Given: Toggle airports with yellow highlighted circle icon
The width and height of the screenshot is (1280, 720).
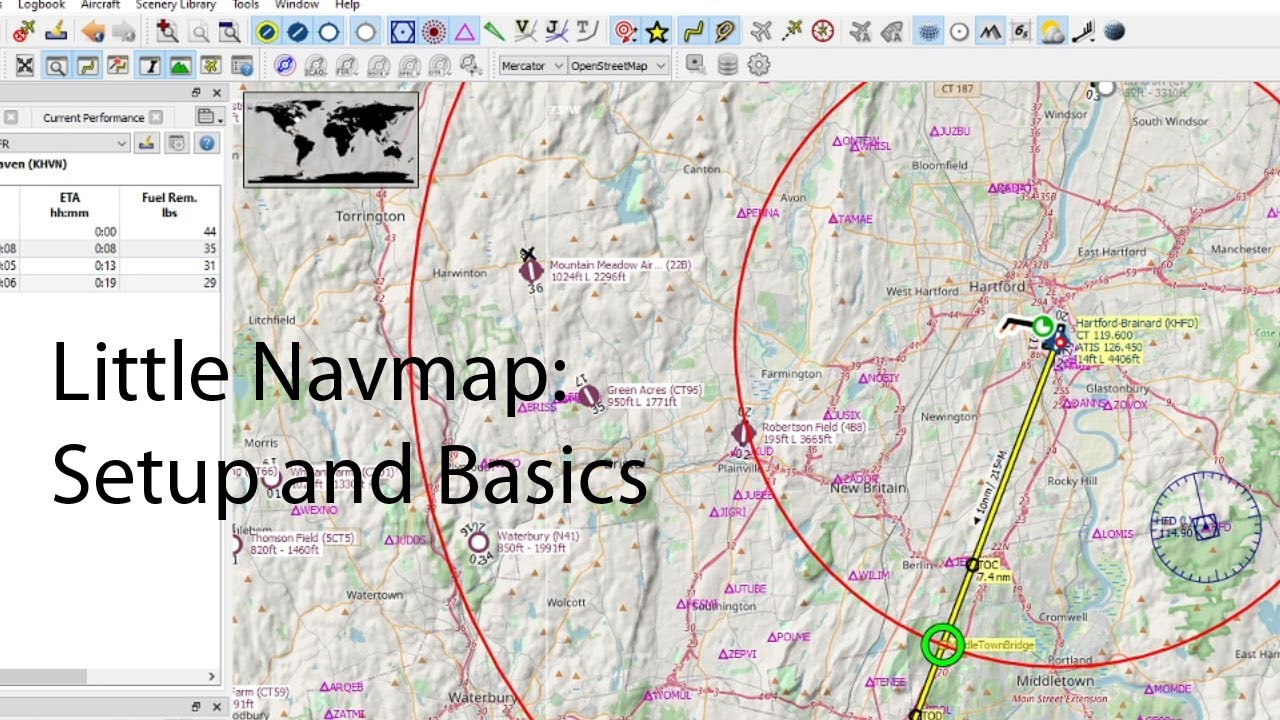Looking at the screenshot, I should tap(267, 32).
